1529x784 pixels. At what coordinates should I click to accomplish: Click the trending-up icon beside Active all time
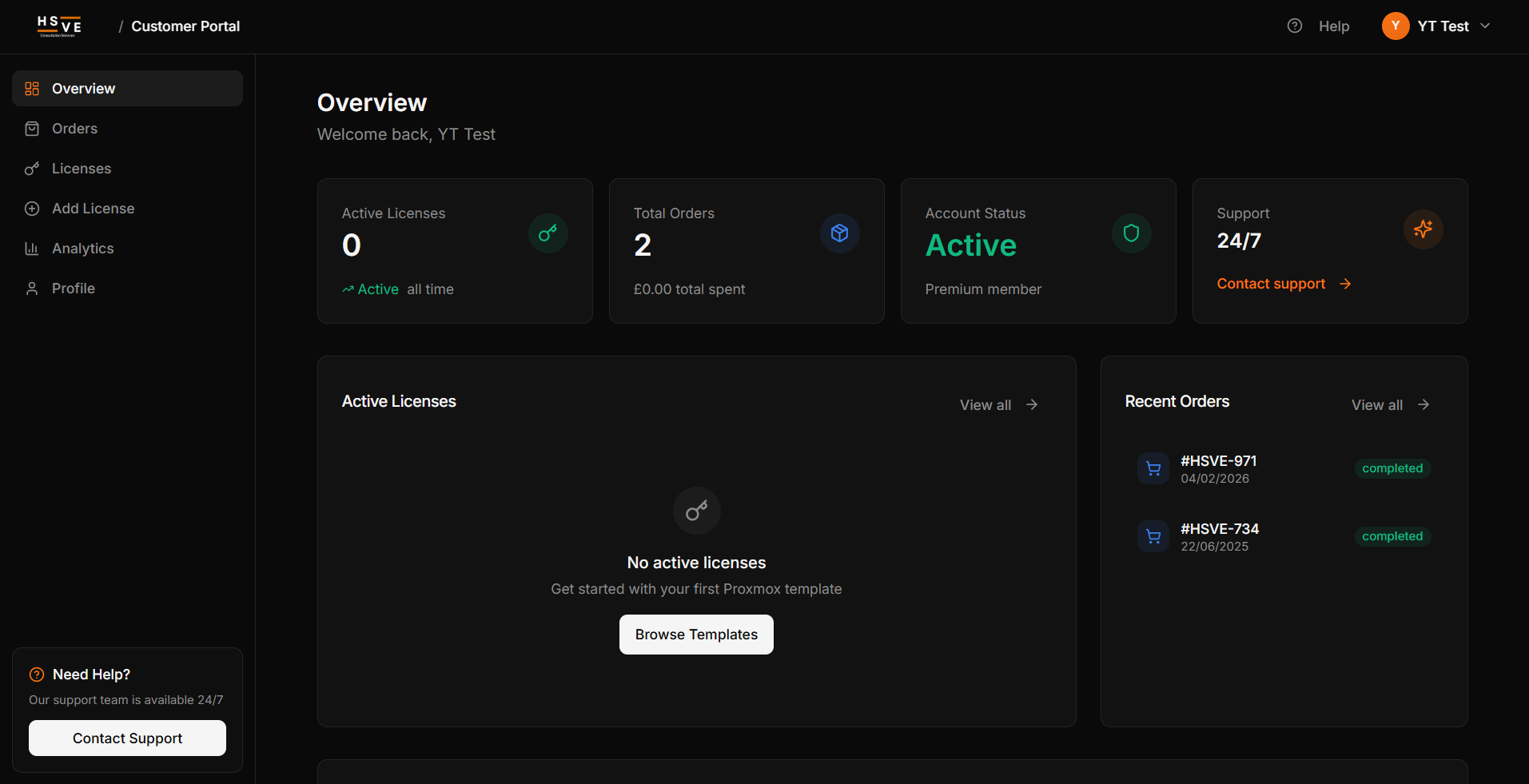pyautogui.click(x=348, y=289)
